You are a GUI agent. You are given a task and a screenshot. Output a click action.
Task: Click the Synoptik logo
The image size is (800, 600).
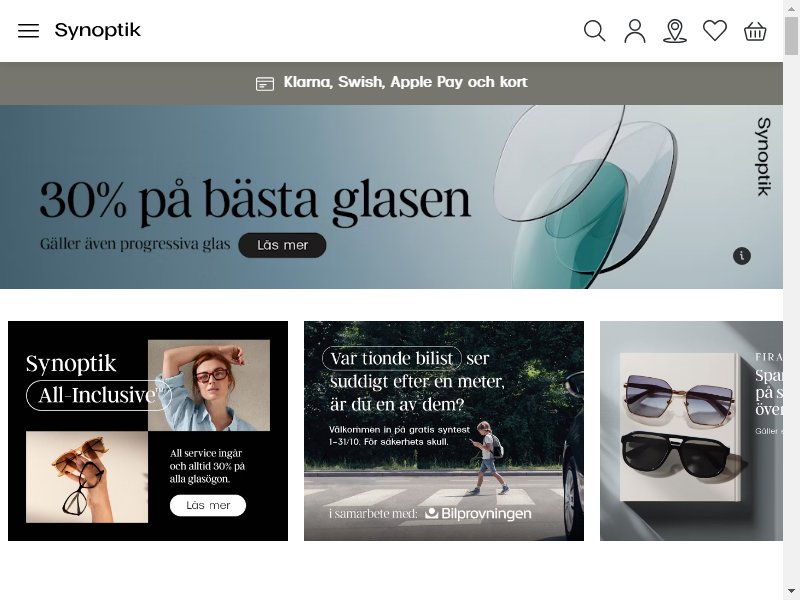[x=97, y=30]
